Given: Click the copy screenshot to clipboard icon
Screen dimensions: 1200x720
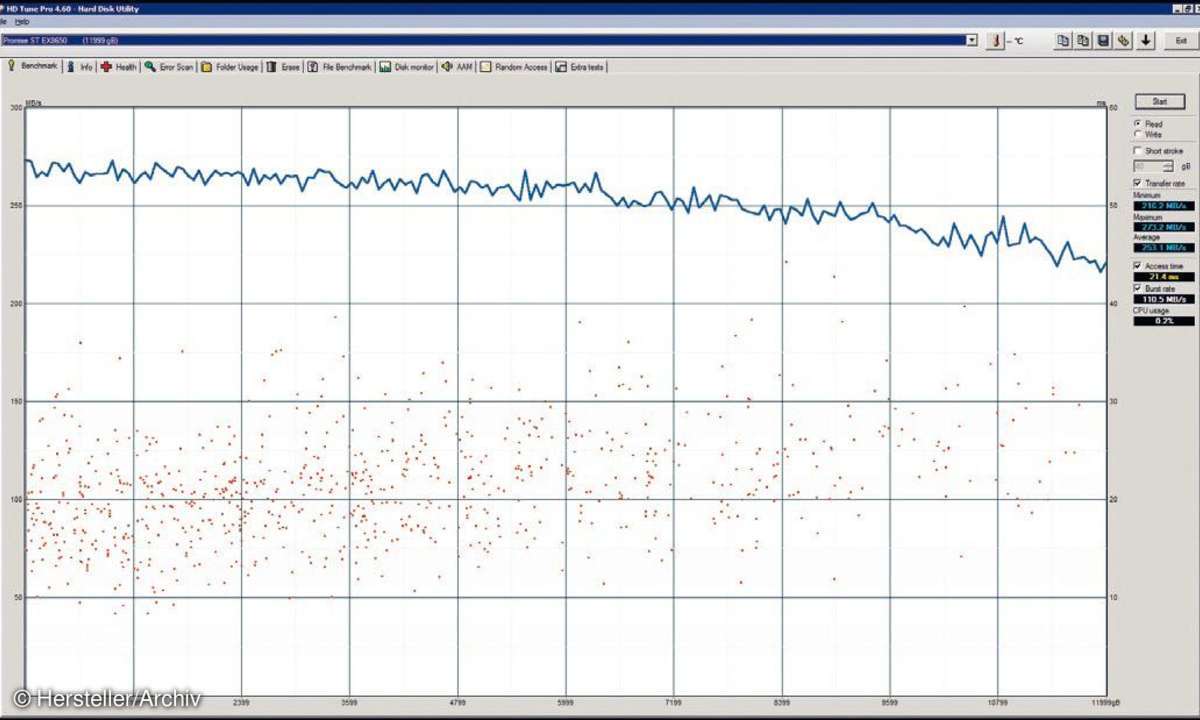Looking at the screenshot, I should click(x=1083, y=40).
